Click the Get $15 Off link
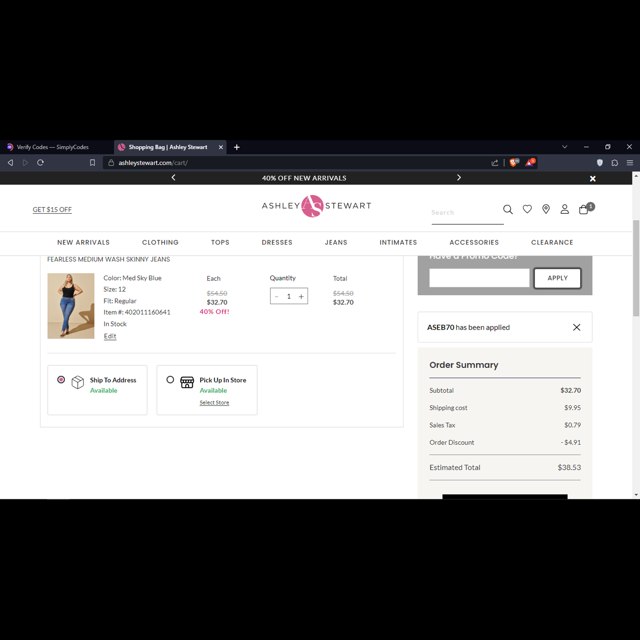 [x=52, y=209]
